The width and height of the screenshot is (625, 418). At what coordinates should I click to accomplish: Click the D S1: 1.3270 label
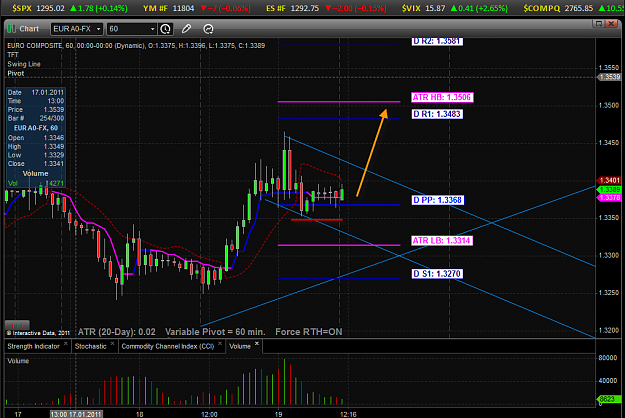tap(437, 274)
